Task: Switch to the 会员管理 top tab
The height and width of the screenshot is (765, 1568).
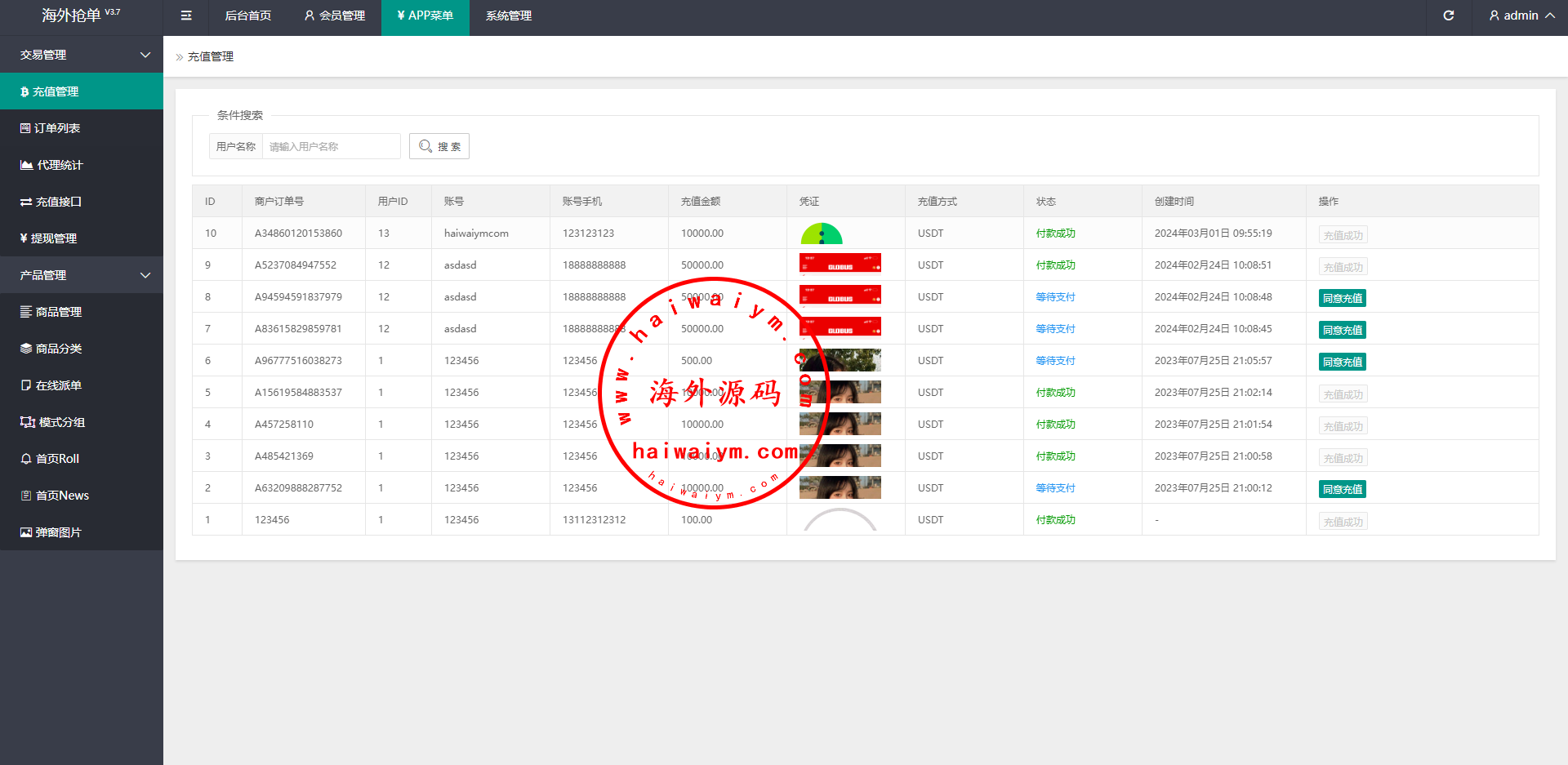Action: click(334, 16)
